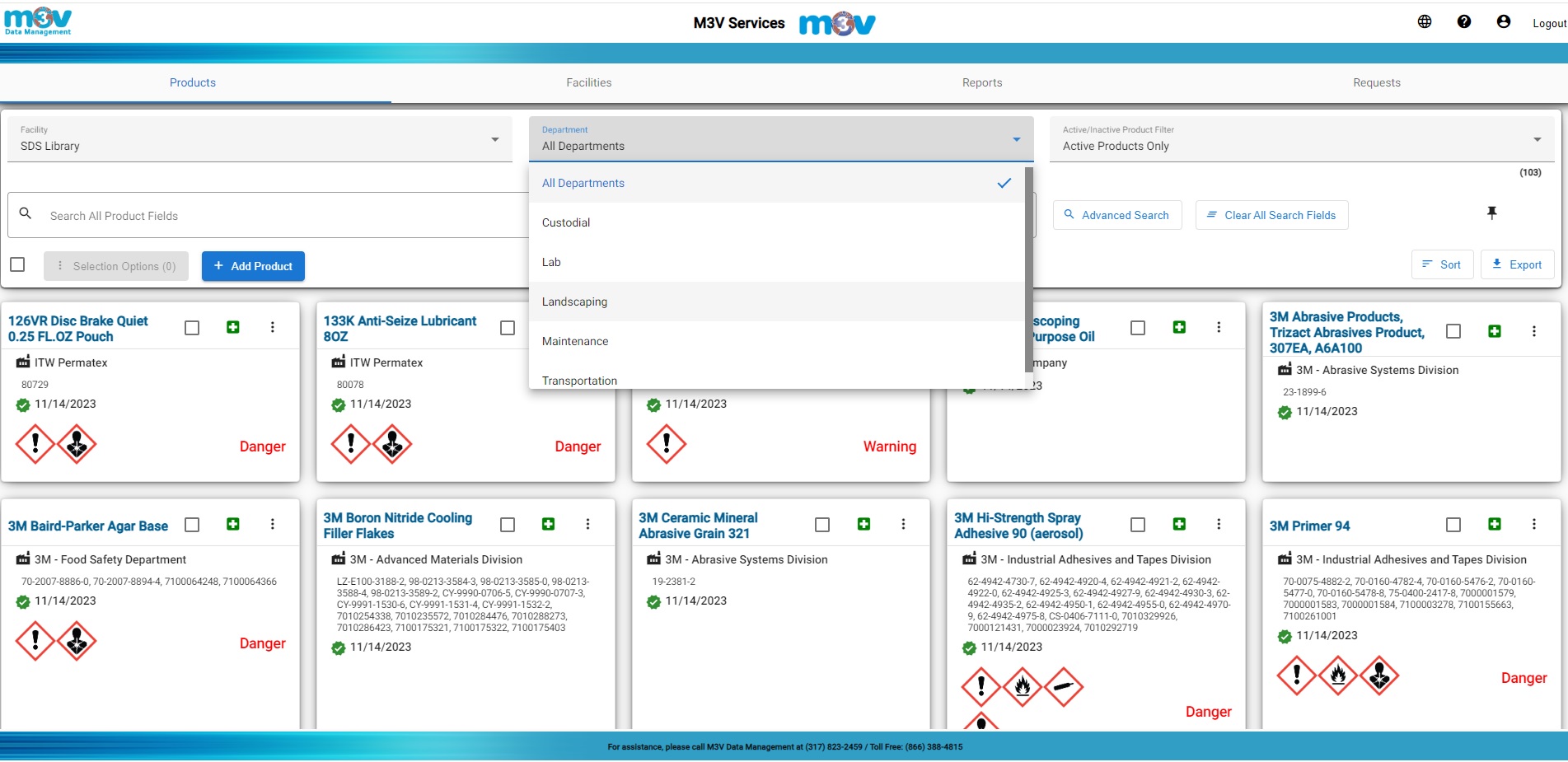Check the 3M Hi-Strength Spray Adhesive checkbox
Viewport: 1568px width, 762px height.
(x=1138, y=525)
